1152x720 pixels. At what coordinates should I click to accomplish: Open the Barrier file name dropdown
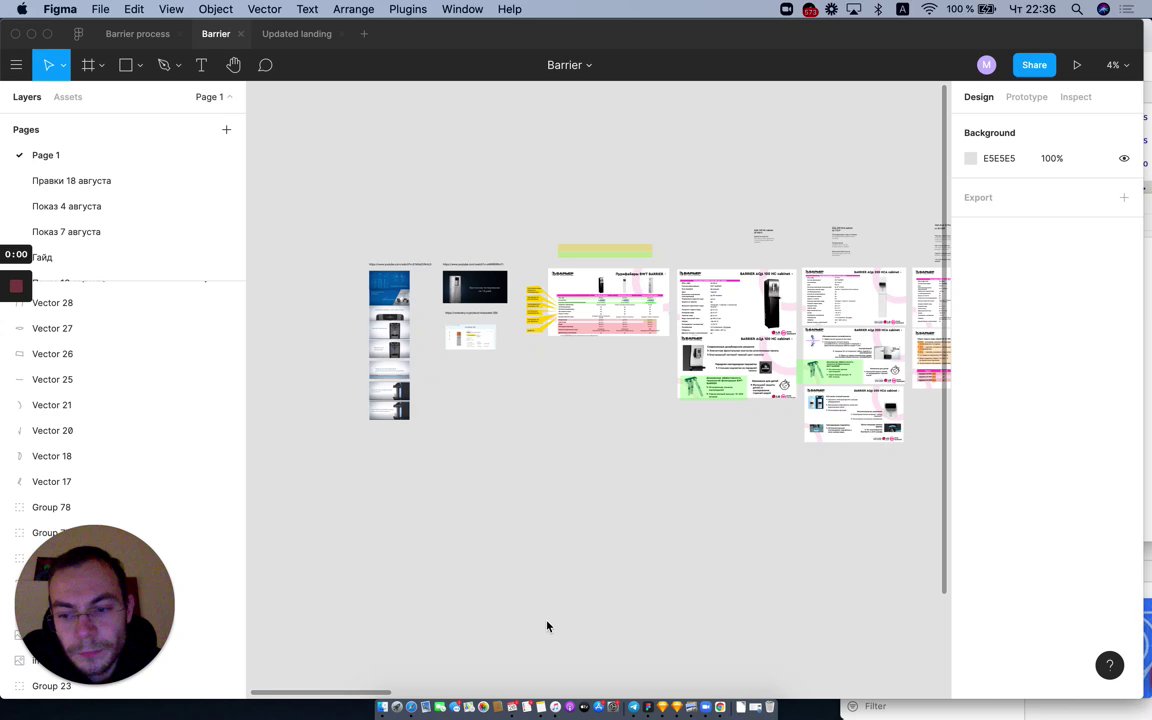click(569, 65)
